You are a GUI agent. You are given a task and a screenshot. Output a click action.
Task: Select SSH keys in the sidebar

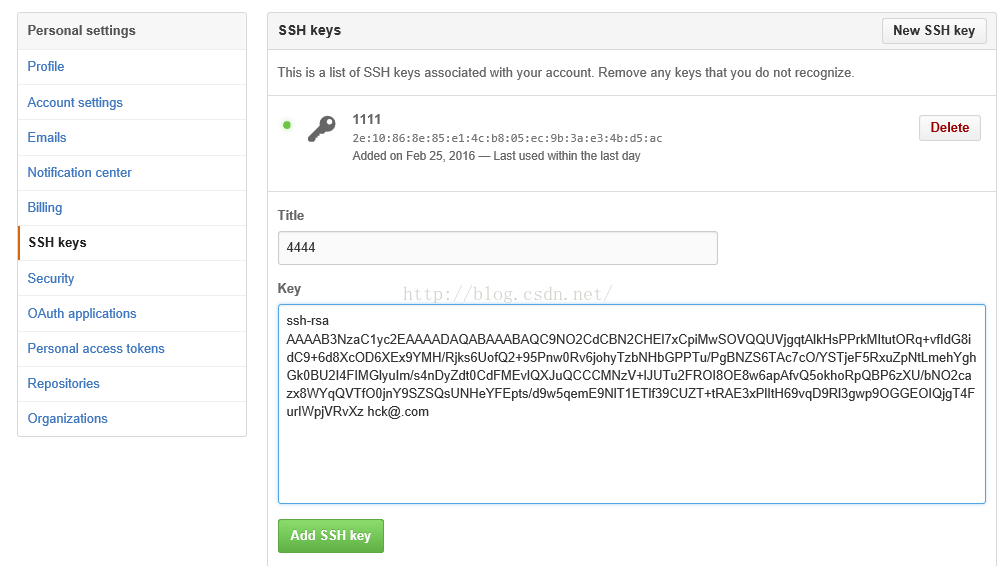(x=58, y=242)
